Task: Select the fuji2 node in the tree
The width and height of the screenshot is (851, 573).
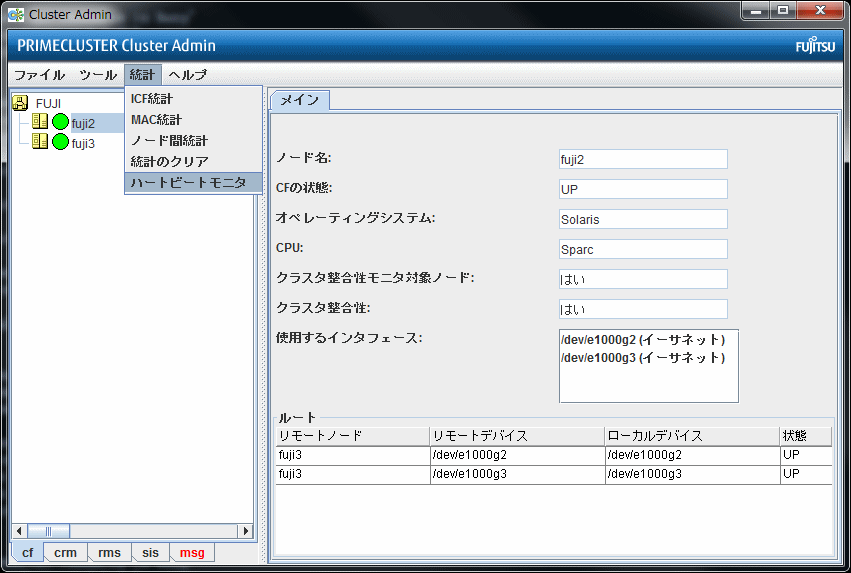Action: click(83, 123)
